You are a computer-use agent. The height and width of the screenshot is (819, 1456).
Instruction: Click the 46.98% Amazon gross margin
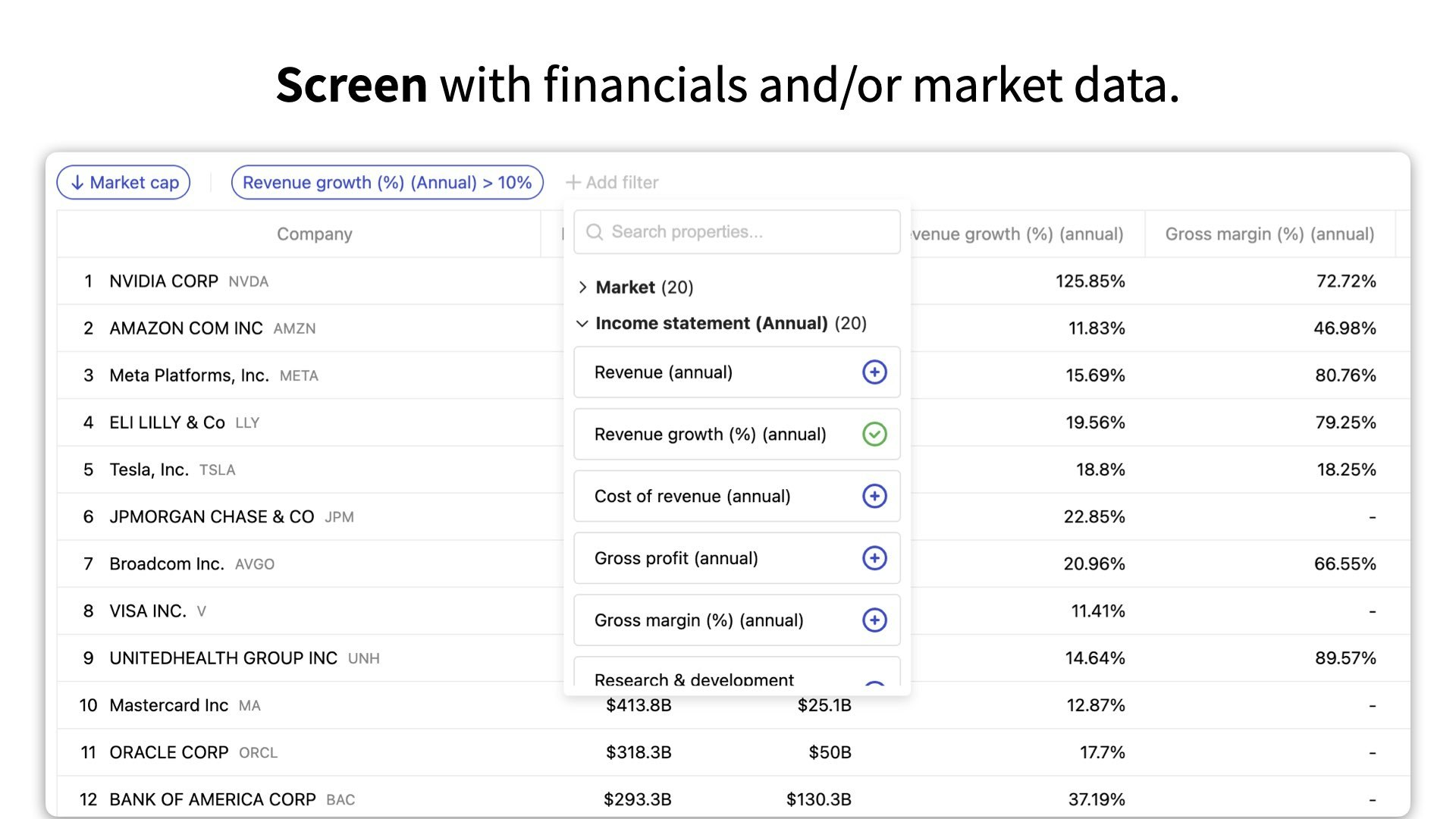1345,328
